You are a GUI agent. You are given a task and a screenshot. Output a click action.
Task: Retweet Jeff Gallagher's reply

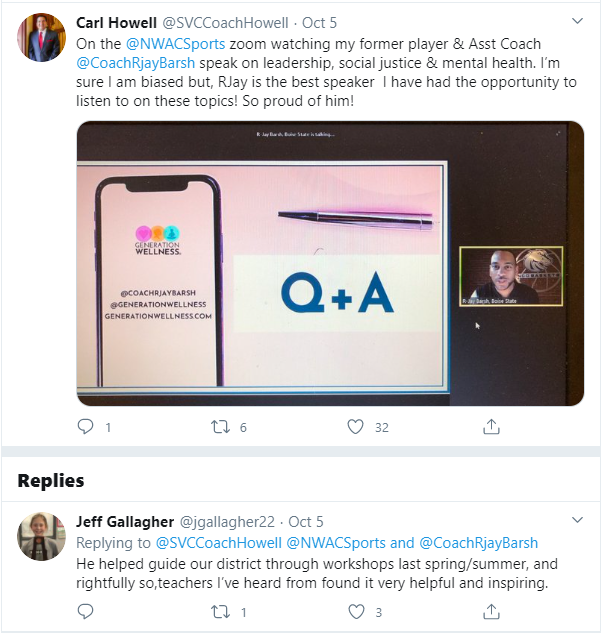tap(220, 612)
